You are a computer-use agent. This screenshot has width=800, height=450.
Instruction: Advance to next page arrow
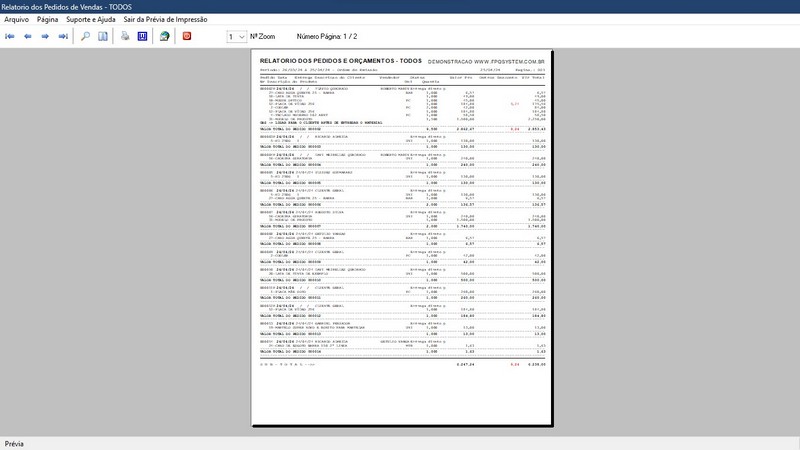(x=45, y=36)
